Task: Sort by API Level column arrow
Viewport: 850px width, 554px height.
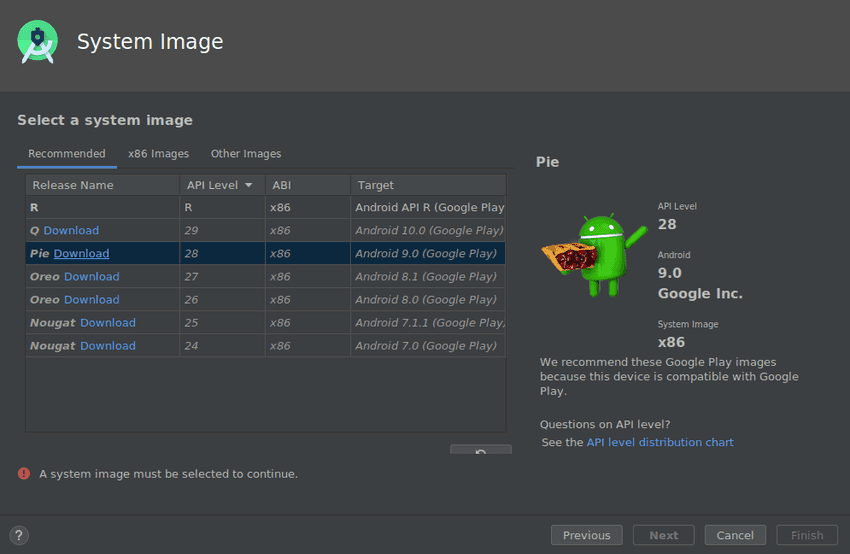Action: click(248, 185)
